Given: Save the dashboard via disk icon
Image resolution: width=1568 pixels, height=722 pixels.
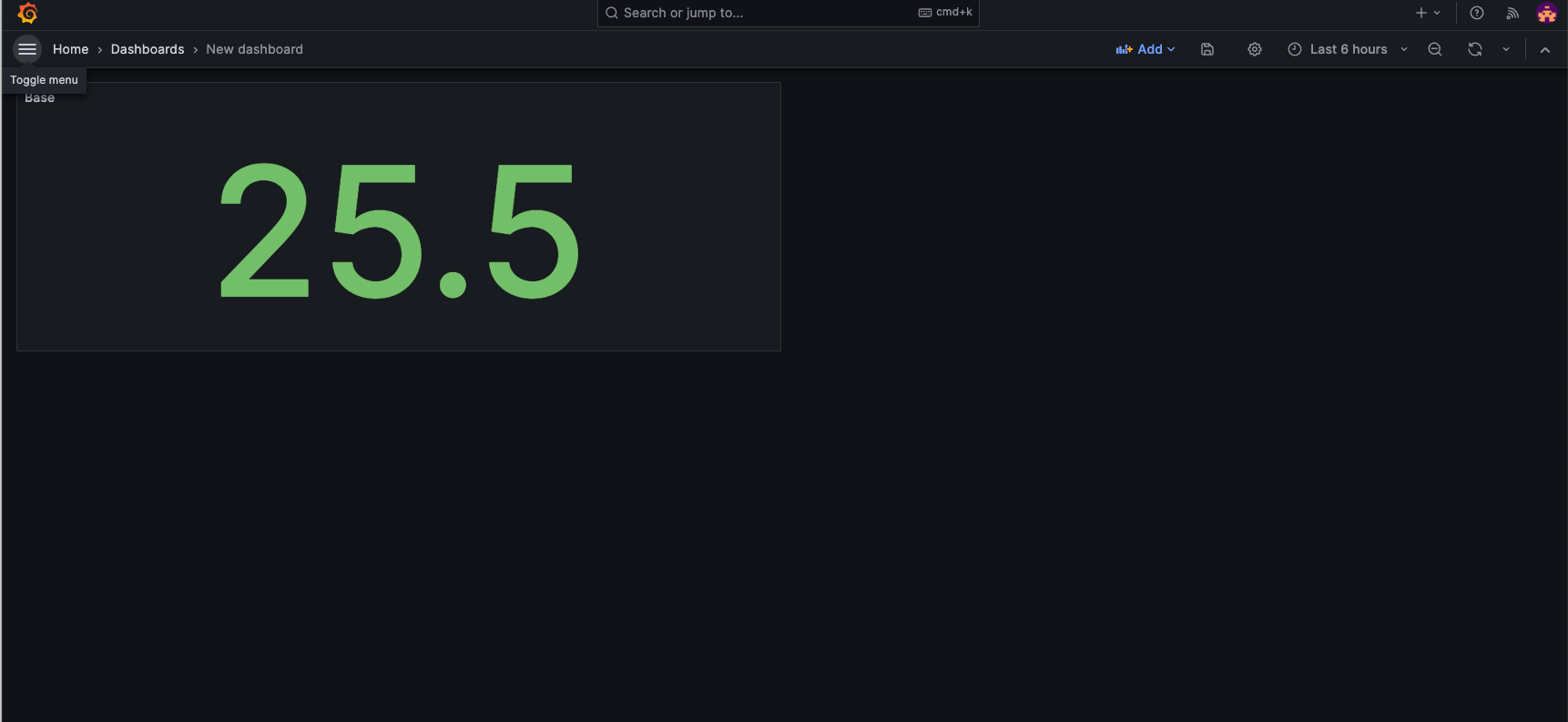Looking at the screenshot, I should [1207, 49].
